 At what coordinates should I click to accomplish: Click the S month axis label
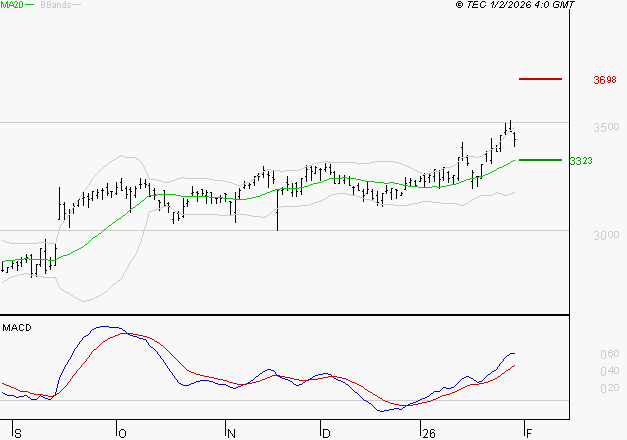18,434
